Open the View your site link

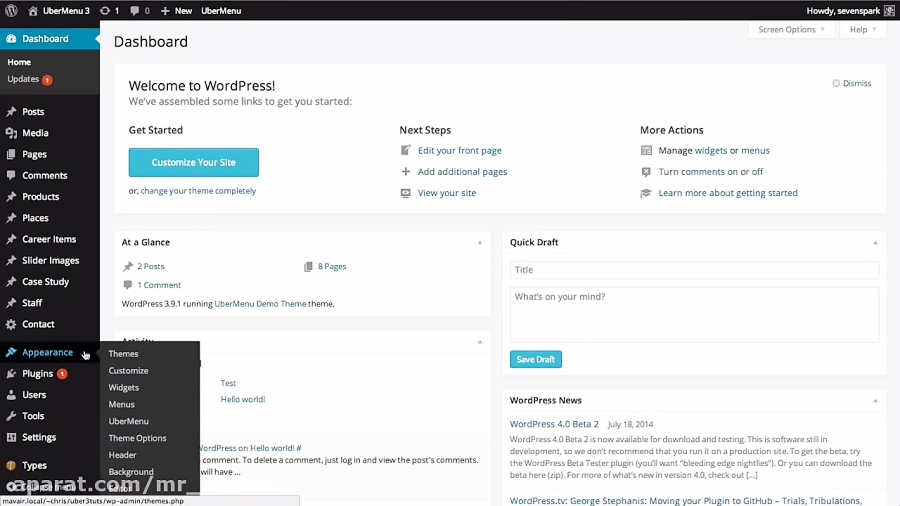(x=447, y=193)
